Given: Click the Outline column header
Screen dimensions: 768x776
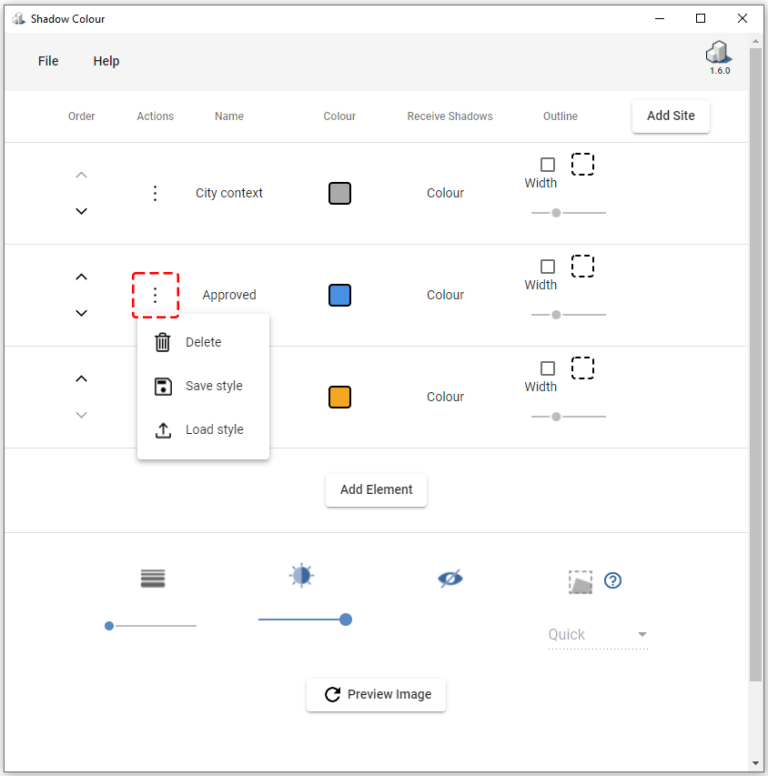Looking at the screenshot, I should (x=560, y=116).
